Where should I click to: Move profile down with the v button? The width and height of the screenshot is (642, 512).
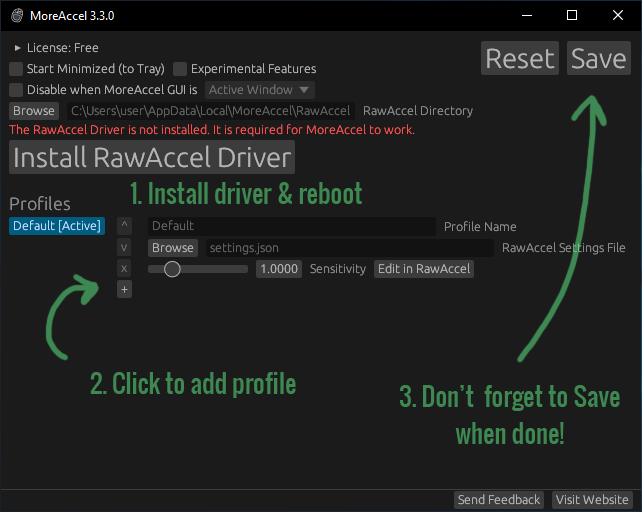pos(124,247)
